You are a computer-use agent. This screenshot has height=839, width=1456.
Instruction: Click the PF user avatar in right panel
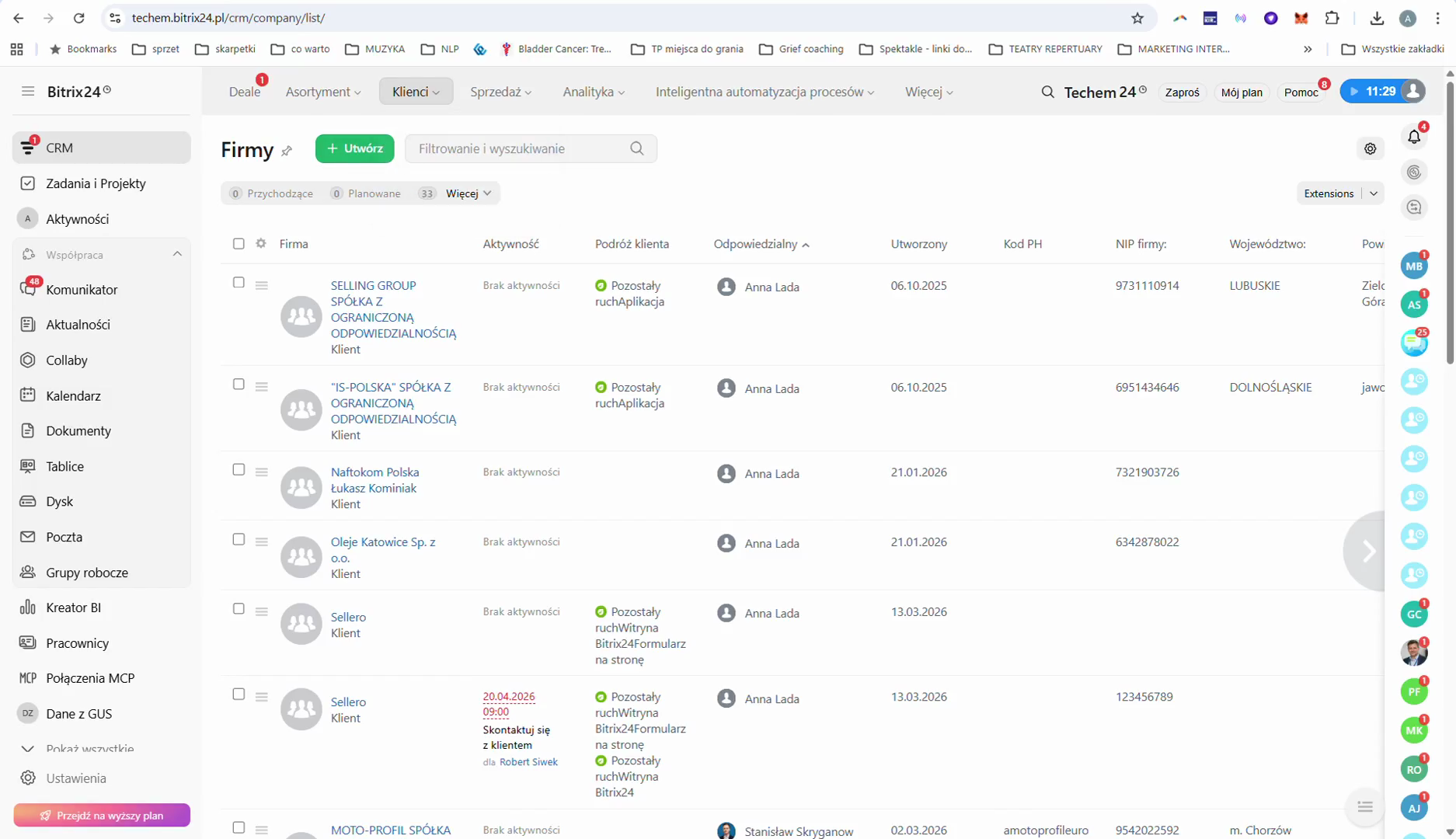coord(1414,691)
